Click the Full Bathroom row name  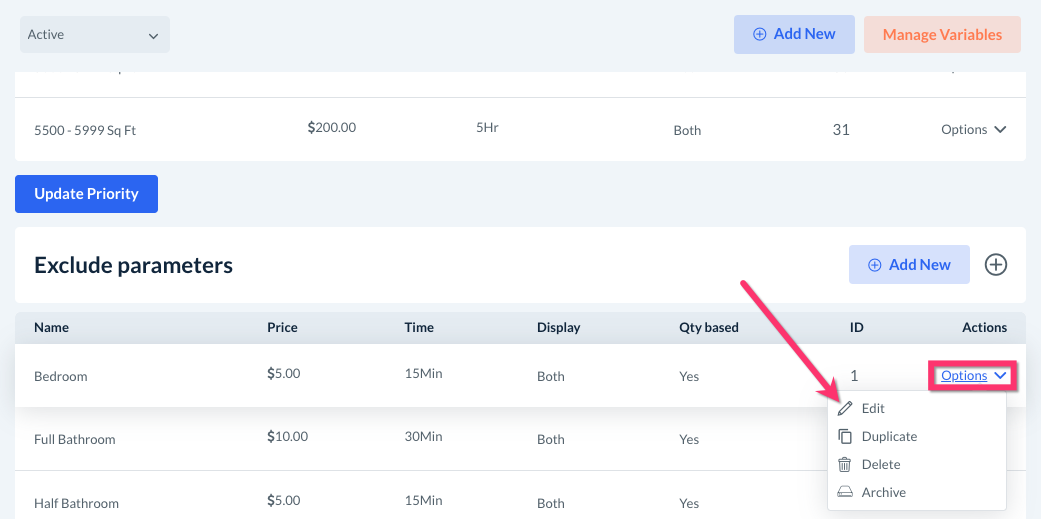75,439
